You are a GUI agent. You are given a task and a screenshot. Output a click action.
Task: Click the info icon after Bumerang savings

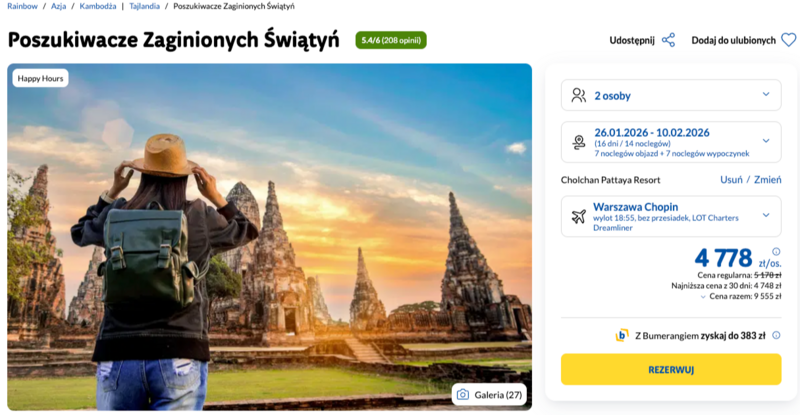[x=776, y=335]
